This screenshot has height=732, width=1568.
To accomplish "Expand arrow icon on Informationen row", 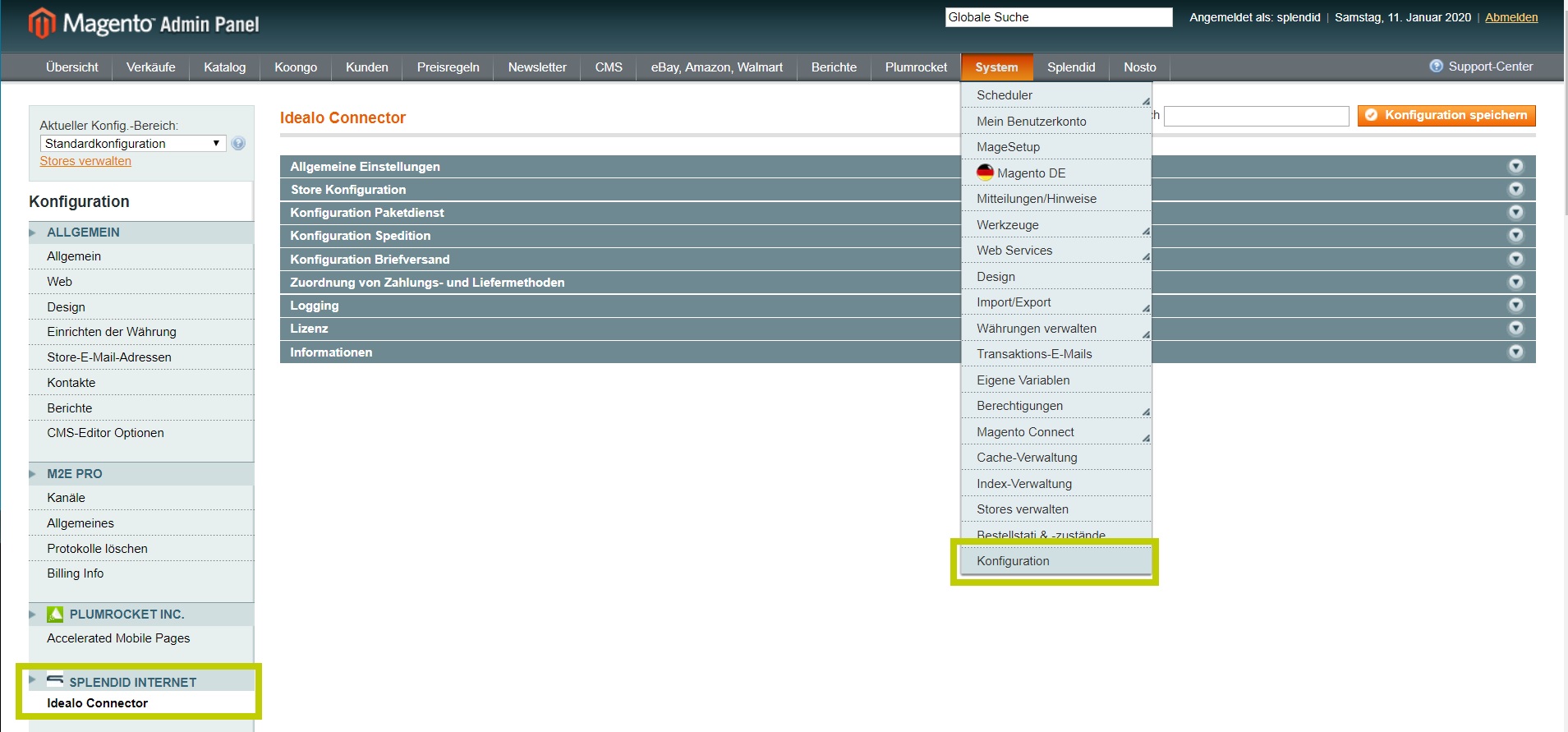I will (1516, 352).
